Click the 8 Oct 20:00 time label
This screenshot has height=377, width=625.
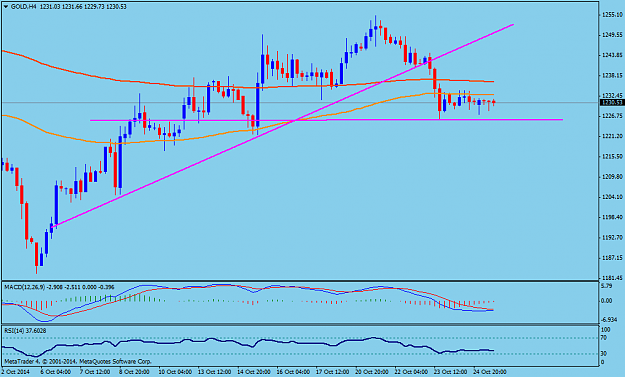pos(135,372)
